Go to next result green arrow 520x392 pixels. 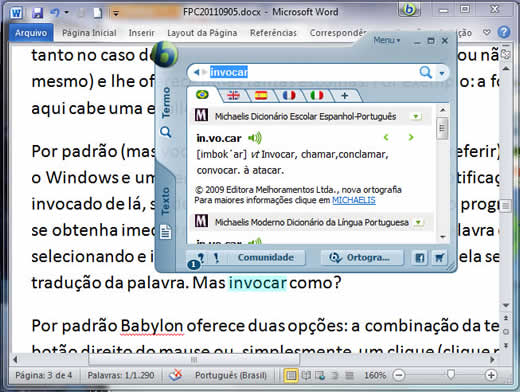coord(411,137)
